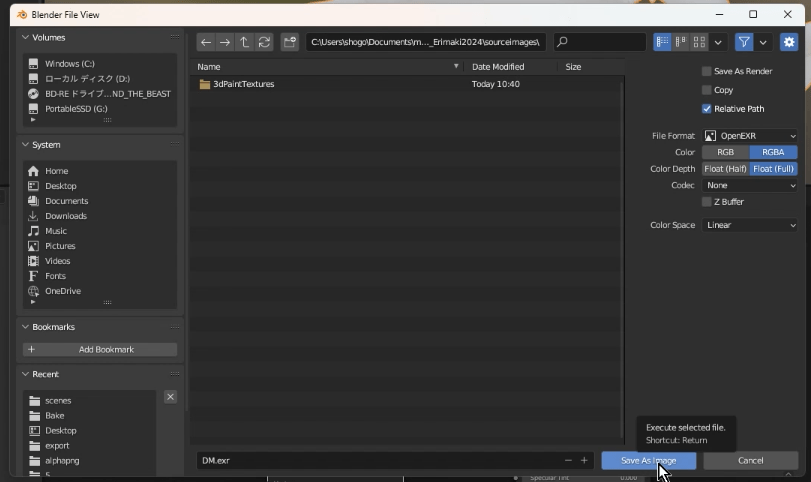This screenshot has height=482, width=811.
Task: Select Float (Half) color depth
Action: [x=725, y=169]
